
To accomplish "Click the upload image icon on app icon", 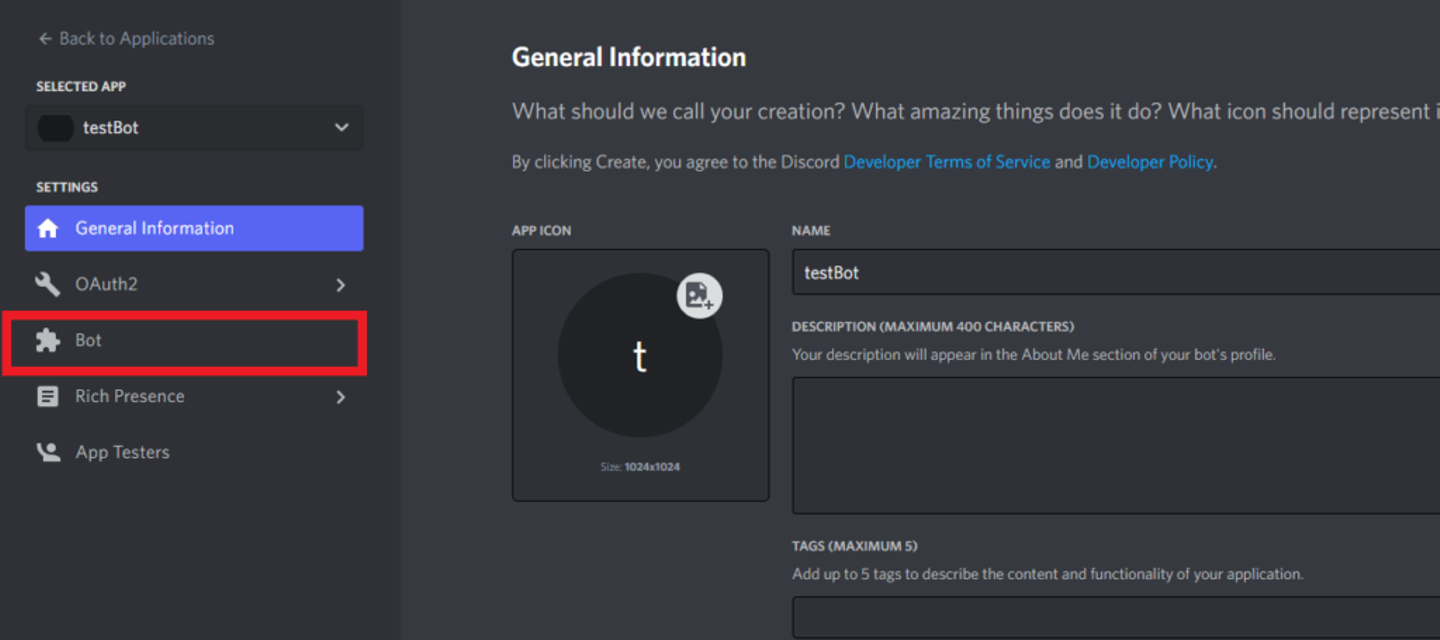I will point(699,296).
